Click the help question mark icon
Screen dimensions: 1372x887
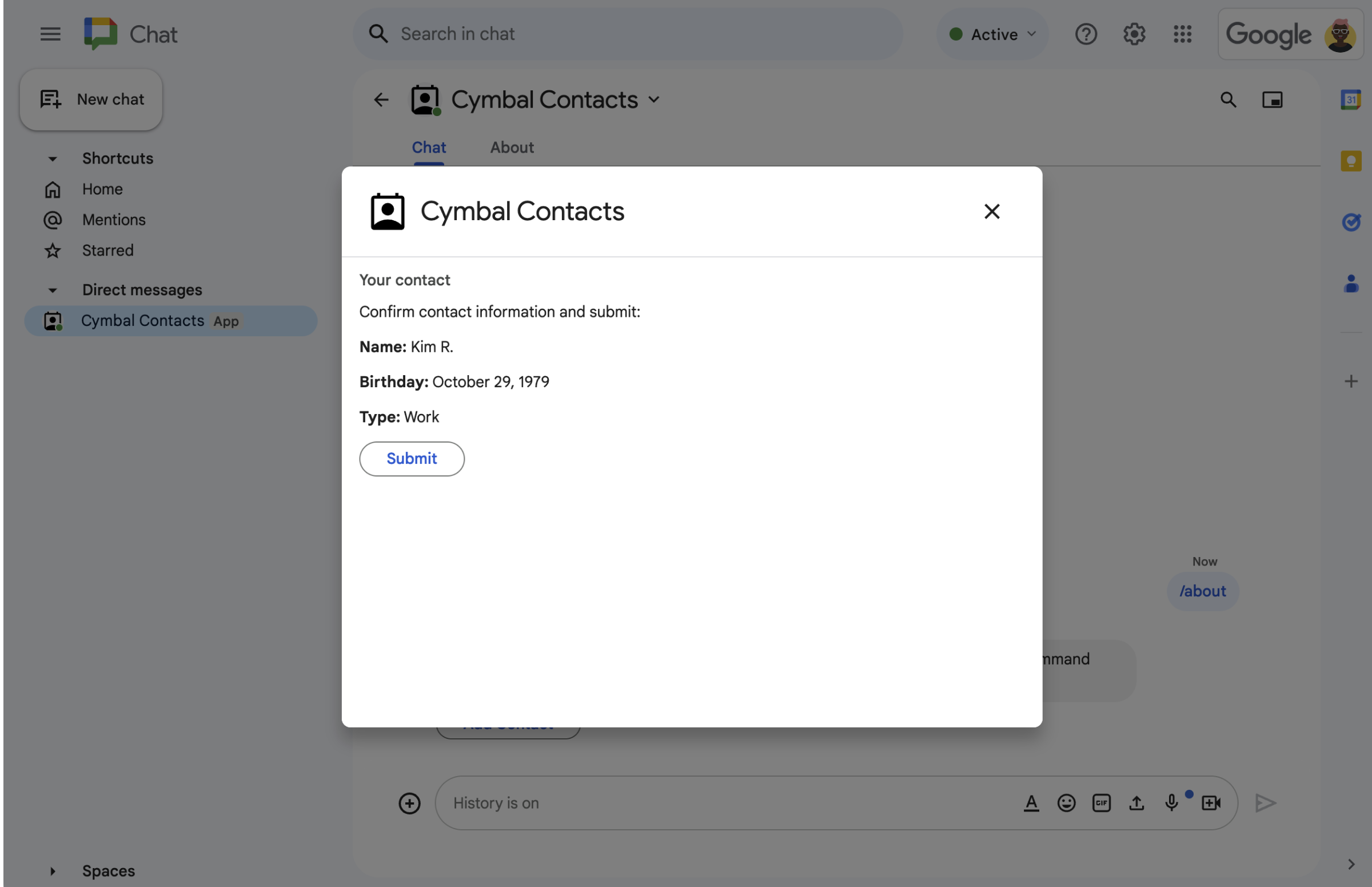[1085, 34]
